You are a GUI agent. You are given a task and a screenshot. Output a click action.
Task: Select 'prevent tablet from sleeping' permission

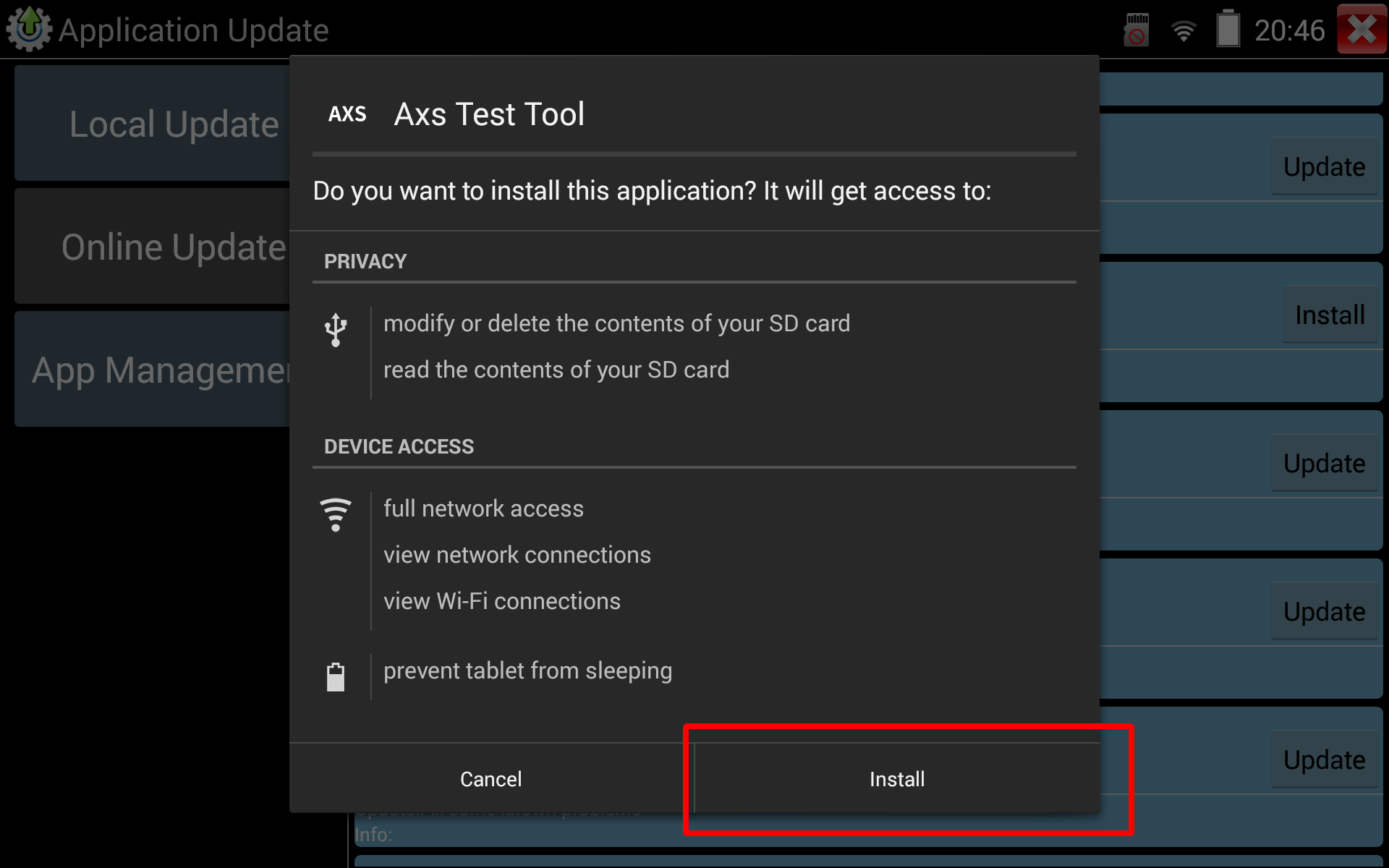[527, 671]
